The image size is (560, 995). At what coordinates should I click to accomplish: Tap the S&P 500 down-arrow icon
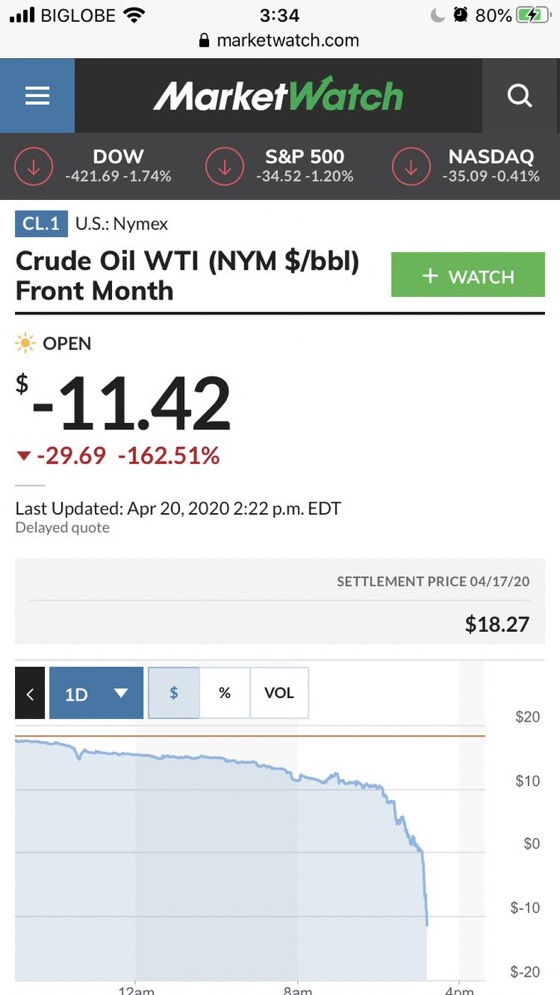[224, 166]
